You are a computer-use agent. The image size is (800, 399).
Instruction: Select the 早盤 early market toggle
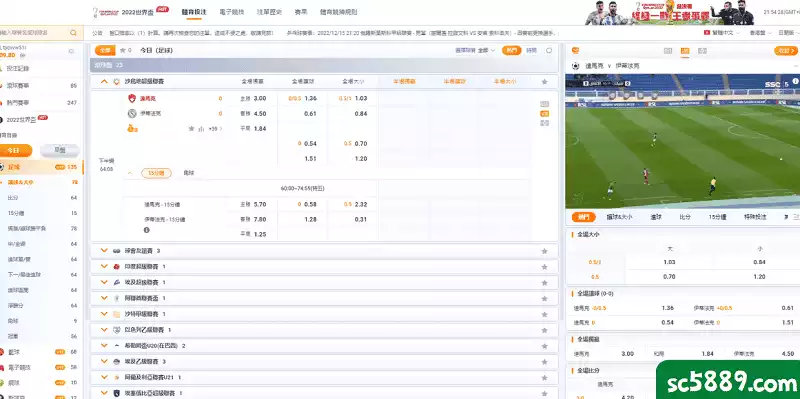60,151
